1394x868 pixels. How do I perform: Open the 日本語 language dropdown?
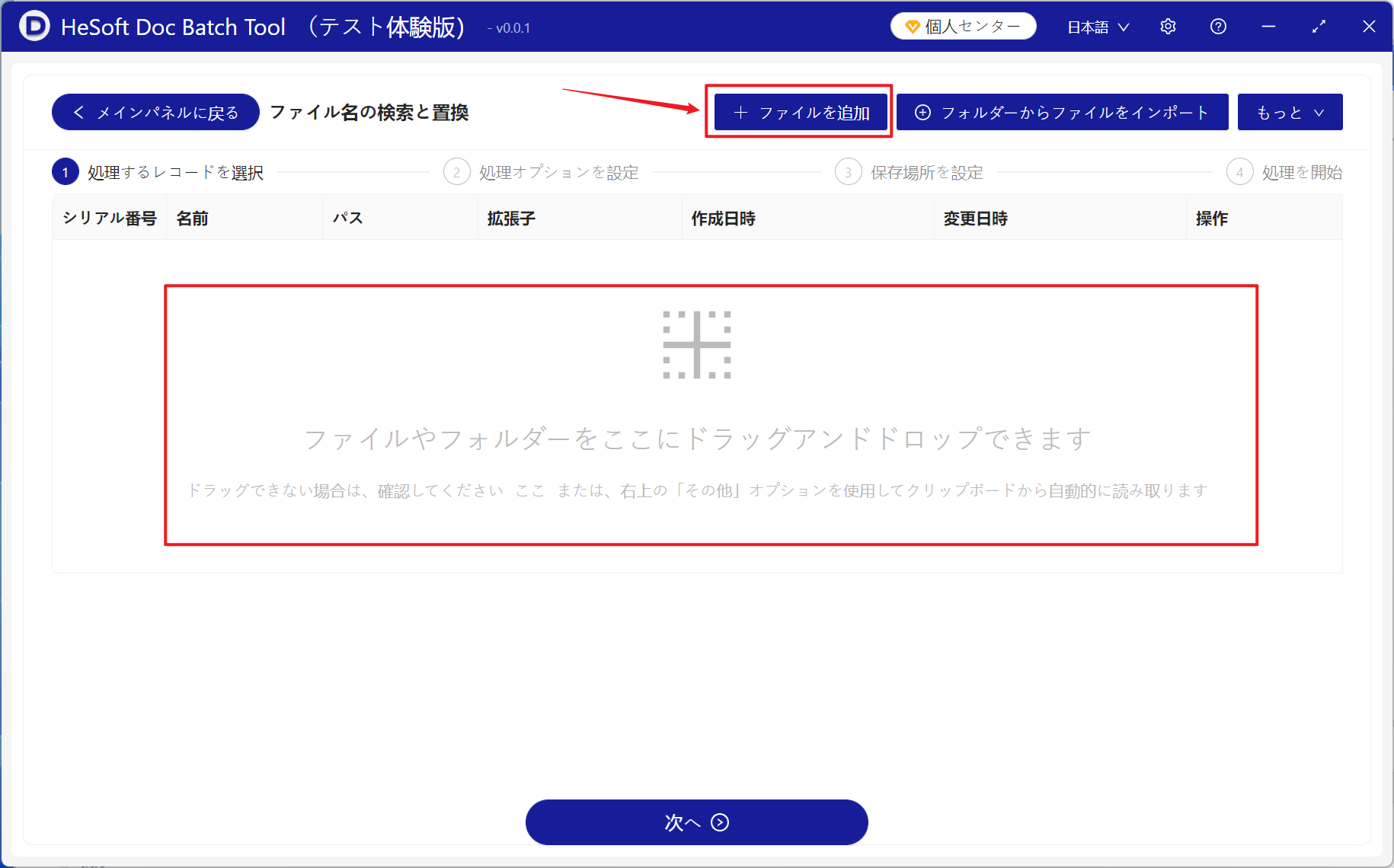click(1098, 27)
